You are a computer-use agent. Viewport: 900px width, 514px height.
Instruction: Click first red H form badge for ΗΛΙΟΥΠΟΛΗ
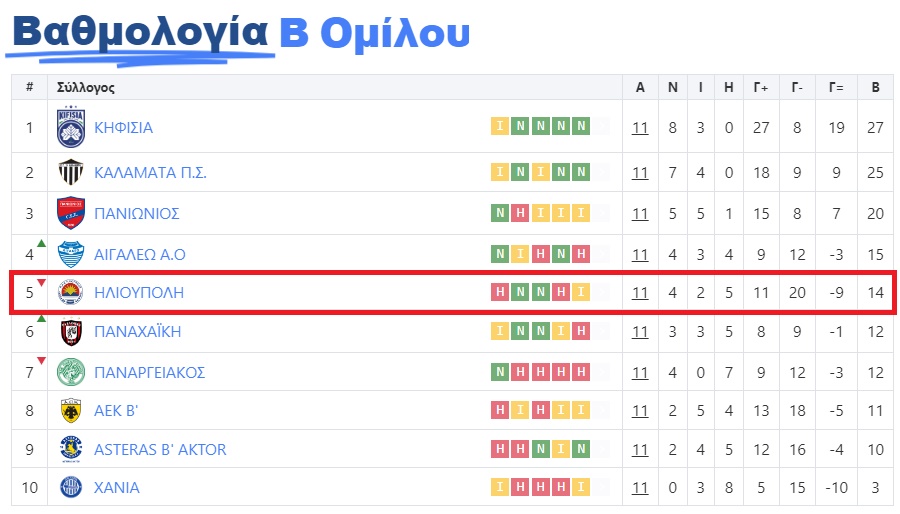(500, 291)
